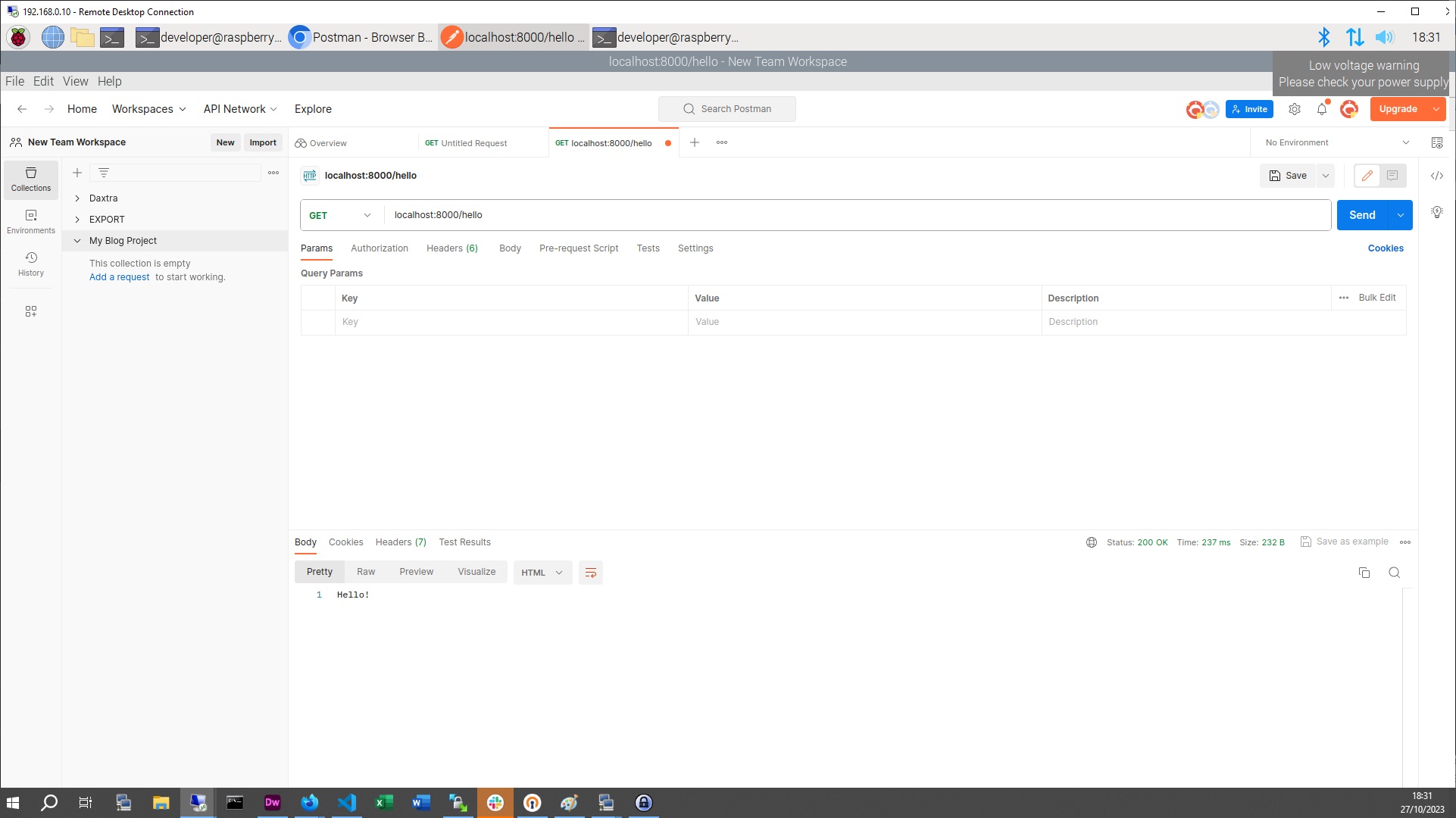Copy the response body to clipboard
1456x818 pixels.
[x=1364, y=573]
